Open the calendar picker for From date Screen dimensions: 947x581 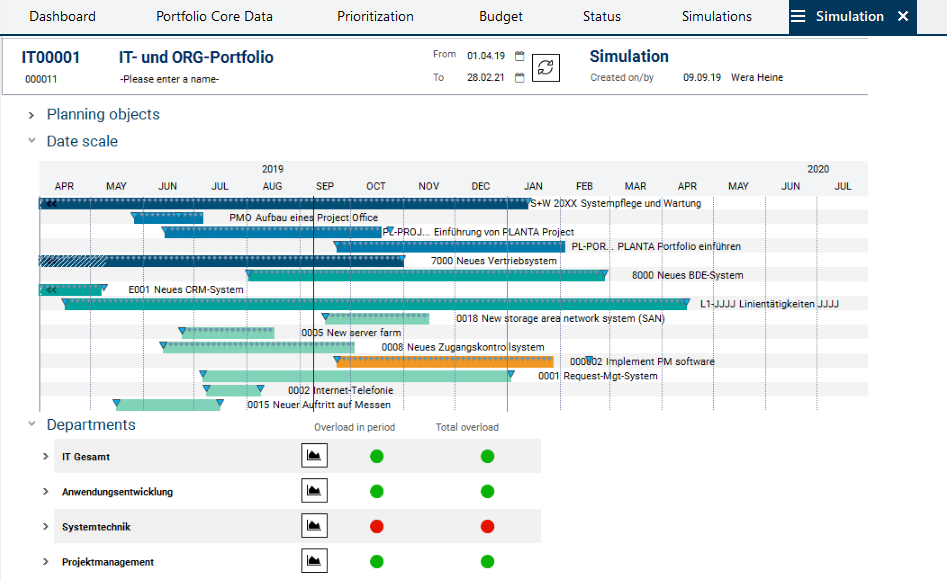[x=519, y=56]
